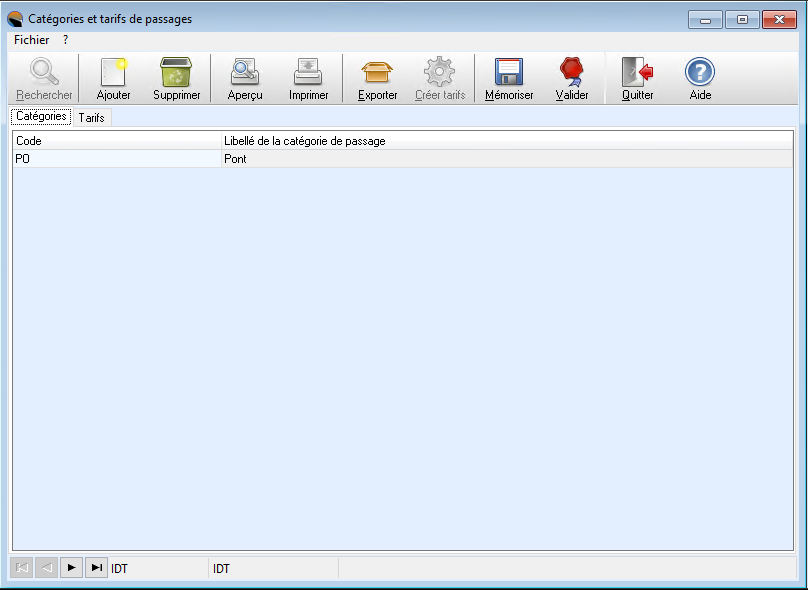Click the Imprimer printer icon
This screenshot has width=808, height=590.
coord(308,74)
